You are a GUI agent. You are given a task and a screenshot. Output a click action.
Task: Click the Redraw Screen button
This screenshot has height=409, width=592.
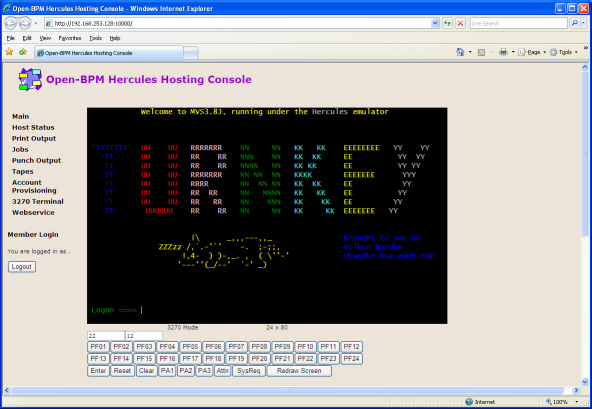(299, 371)
